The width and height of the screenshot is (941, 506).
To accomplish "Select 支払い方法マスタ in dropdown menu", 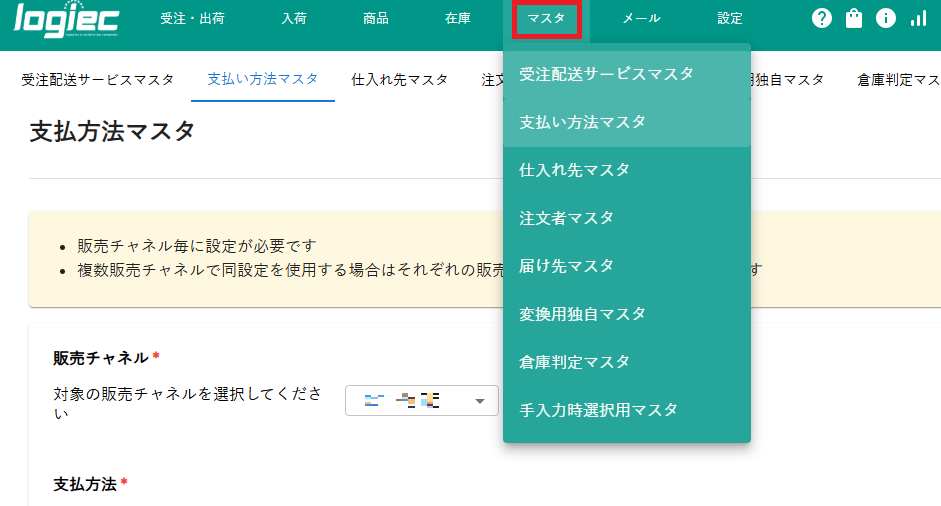I will click(x=627, y=122).
